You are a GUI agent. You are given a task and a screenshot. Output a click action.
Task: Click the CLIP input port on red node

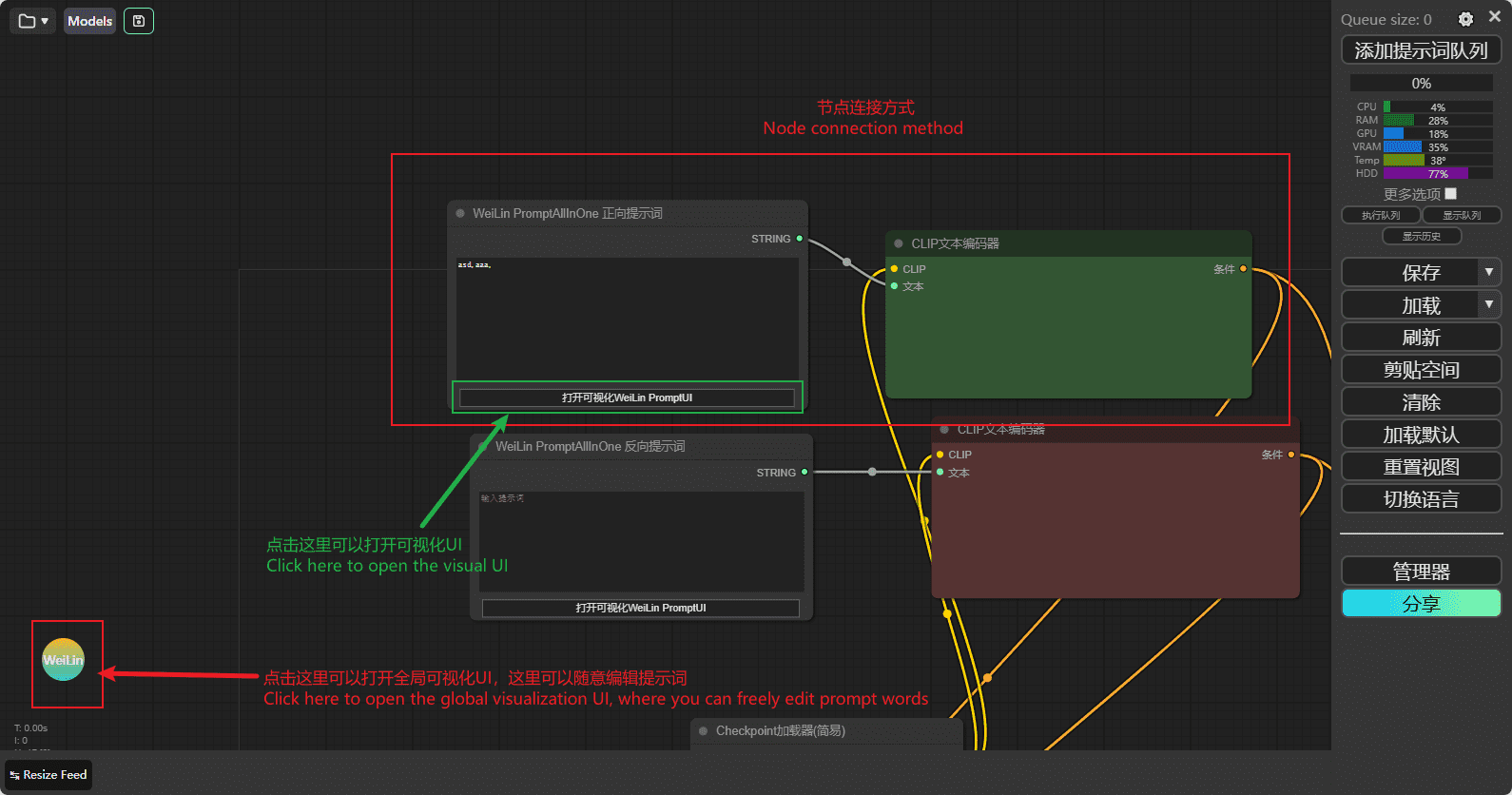940,455
